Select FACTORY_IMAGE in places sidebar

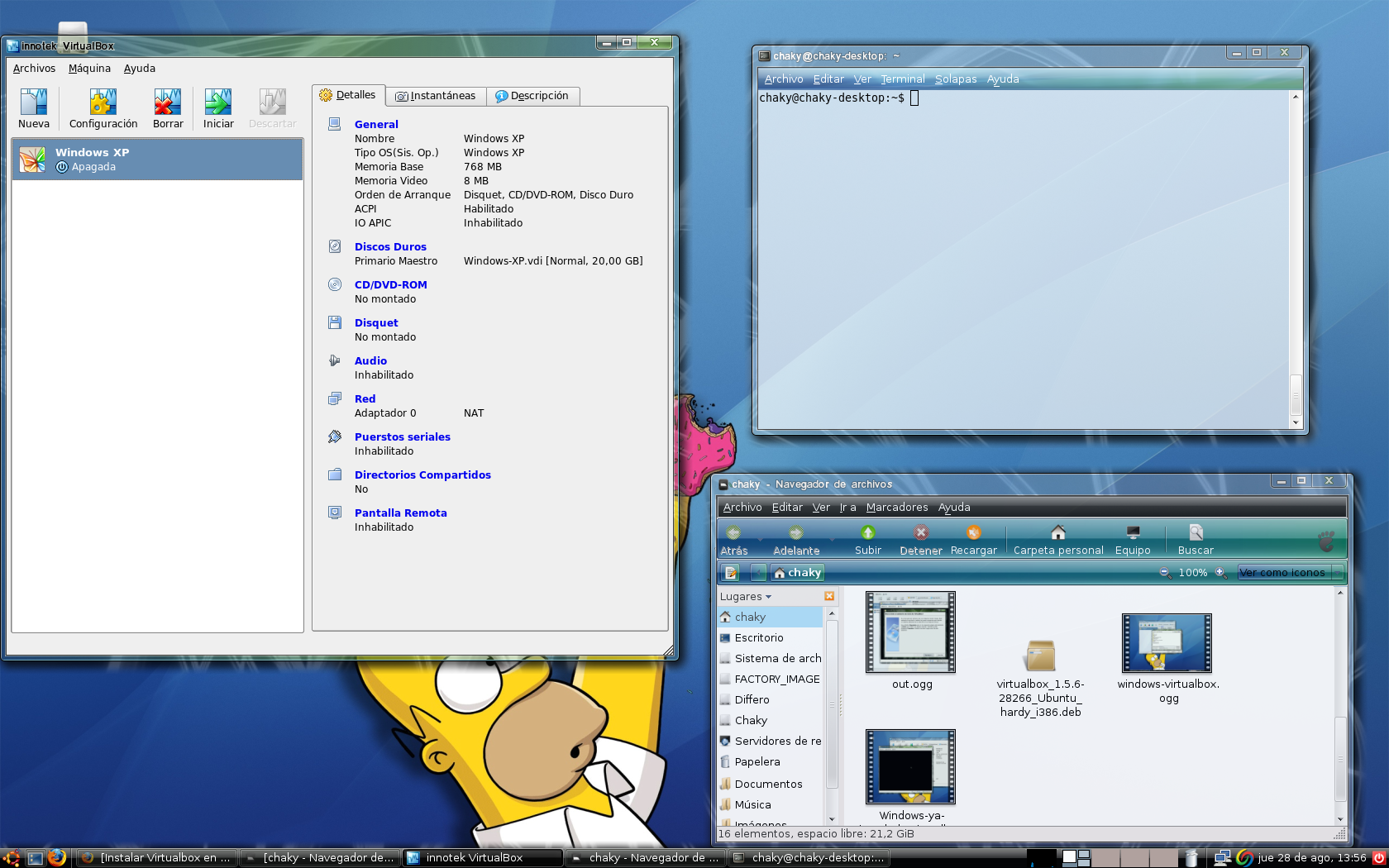(771, 680)
